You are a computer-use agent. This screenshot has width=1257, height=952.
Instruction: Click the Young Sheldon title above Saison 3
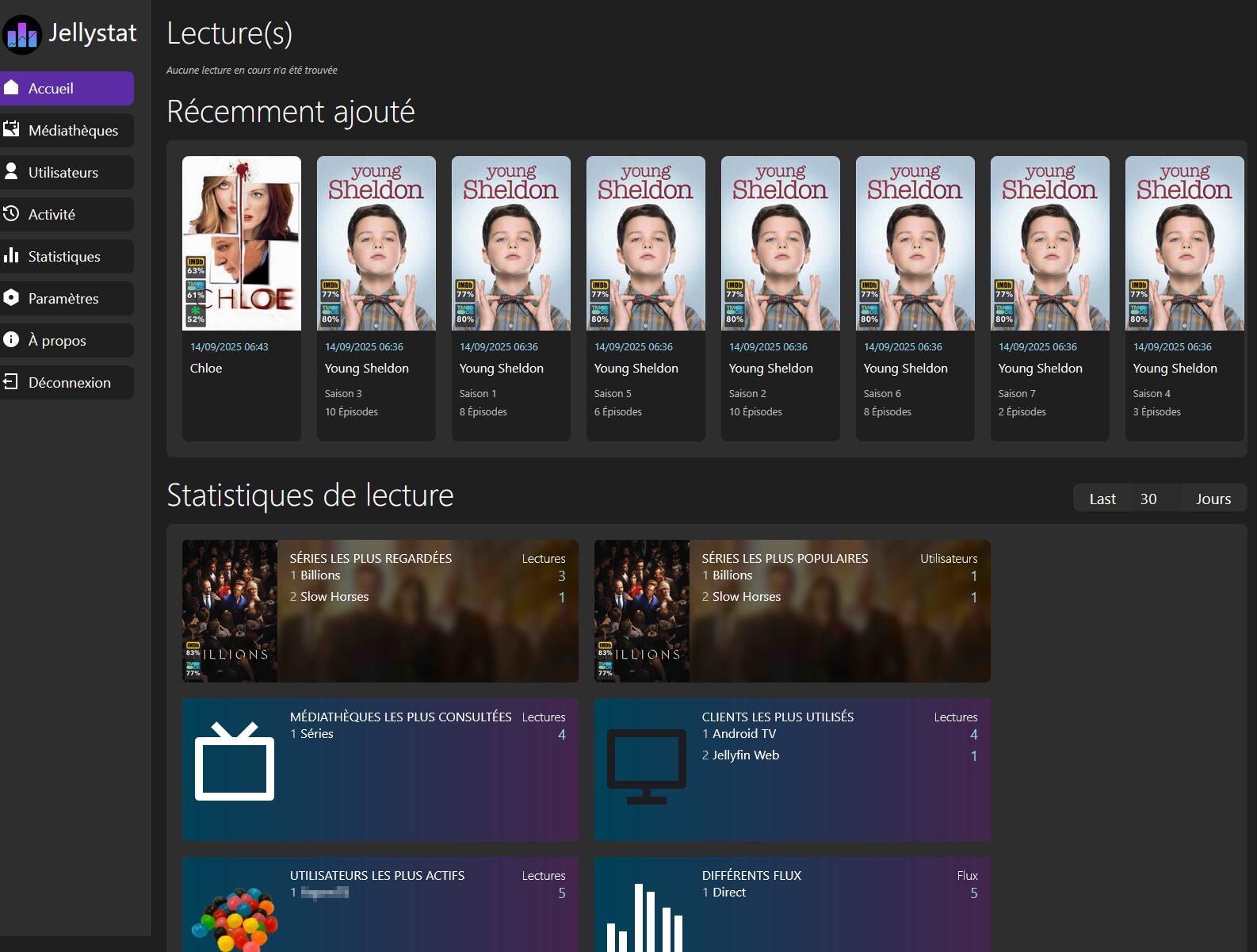(x=367, y=368)
